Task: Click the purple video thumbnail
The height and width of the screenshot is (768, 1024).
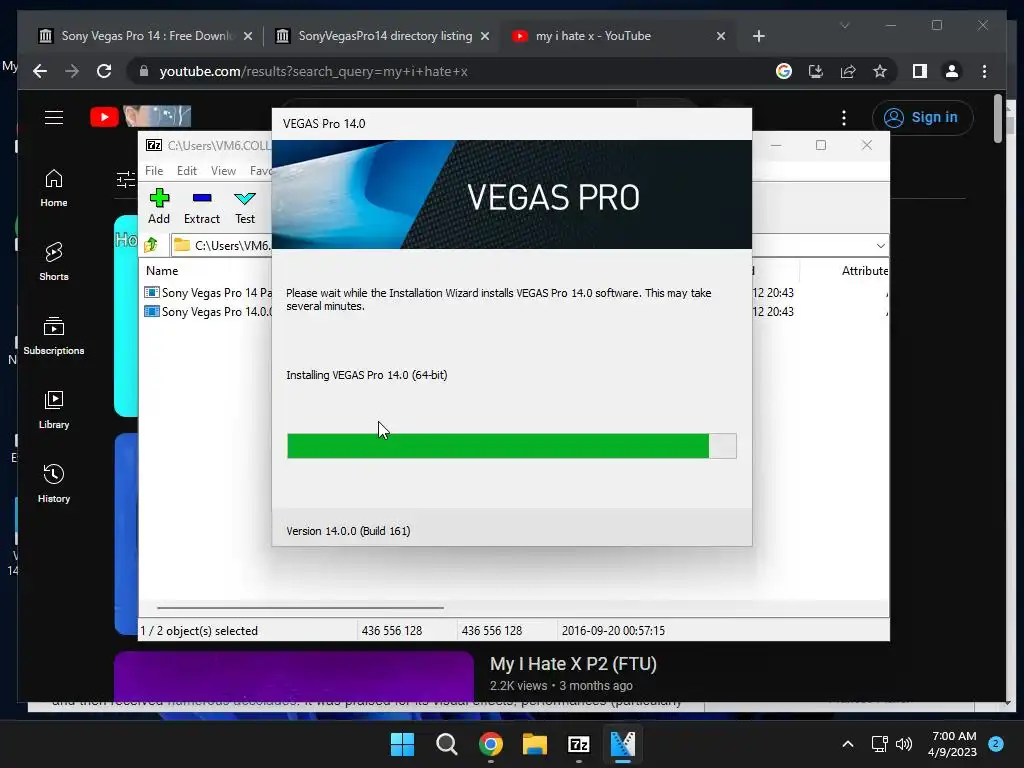Action: point(294,677)
